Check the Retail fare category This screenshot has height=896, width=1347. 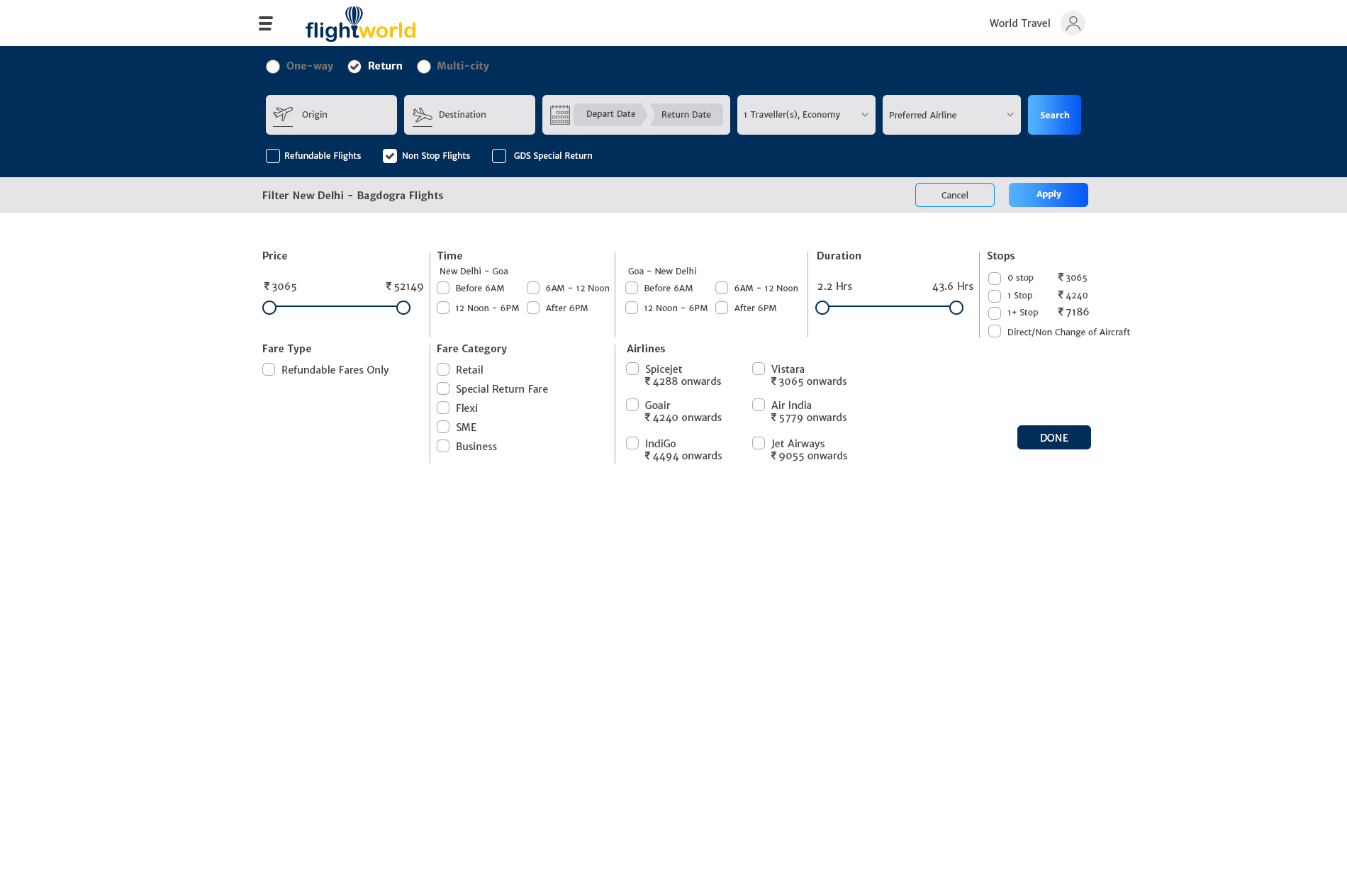click(443, 369)
